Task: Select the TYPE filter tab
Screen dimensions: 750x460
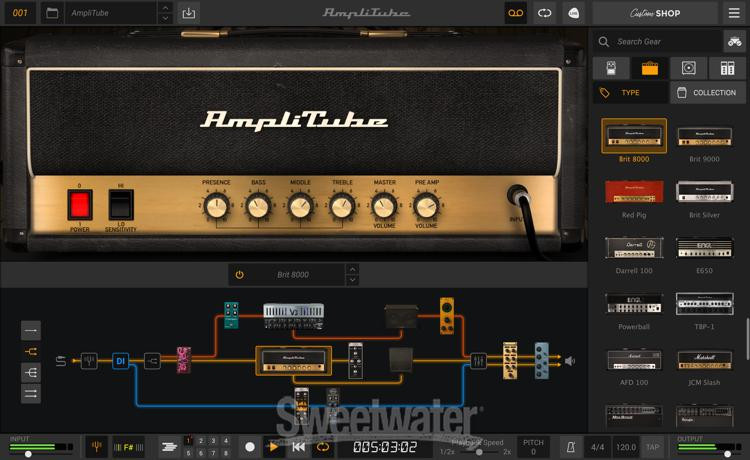Action: point(630,92)
